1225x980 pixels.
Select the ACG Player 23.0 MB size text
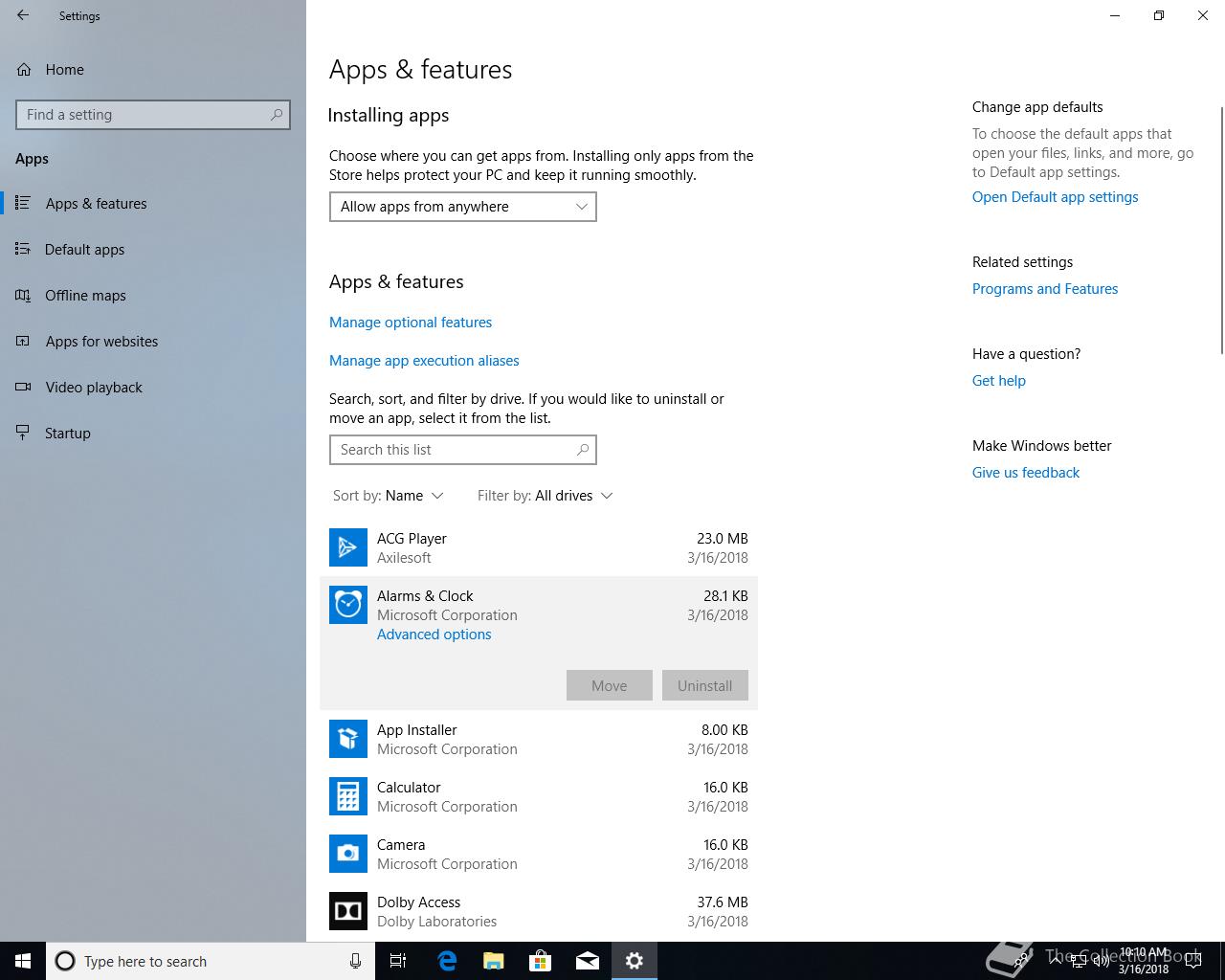coord(723,539)
